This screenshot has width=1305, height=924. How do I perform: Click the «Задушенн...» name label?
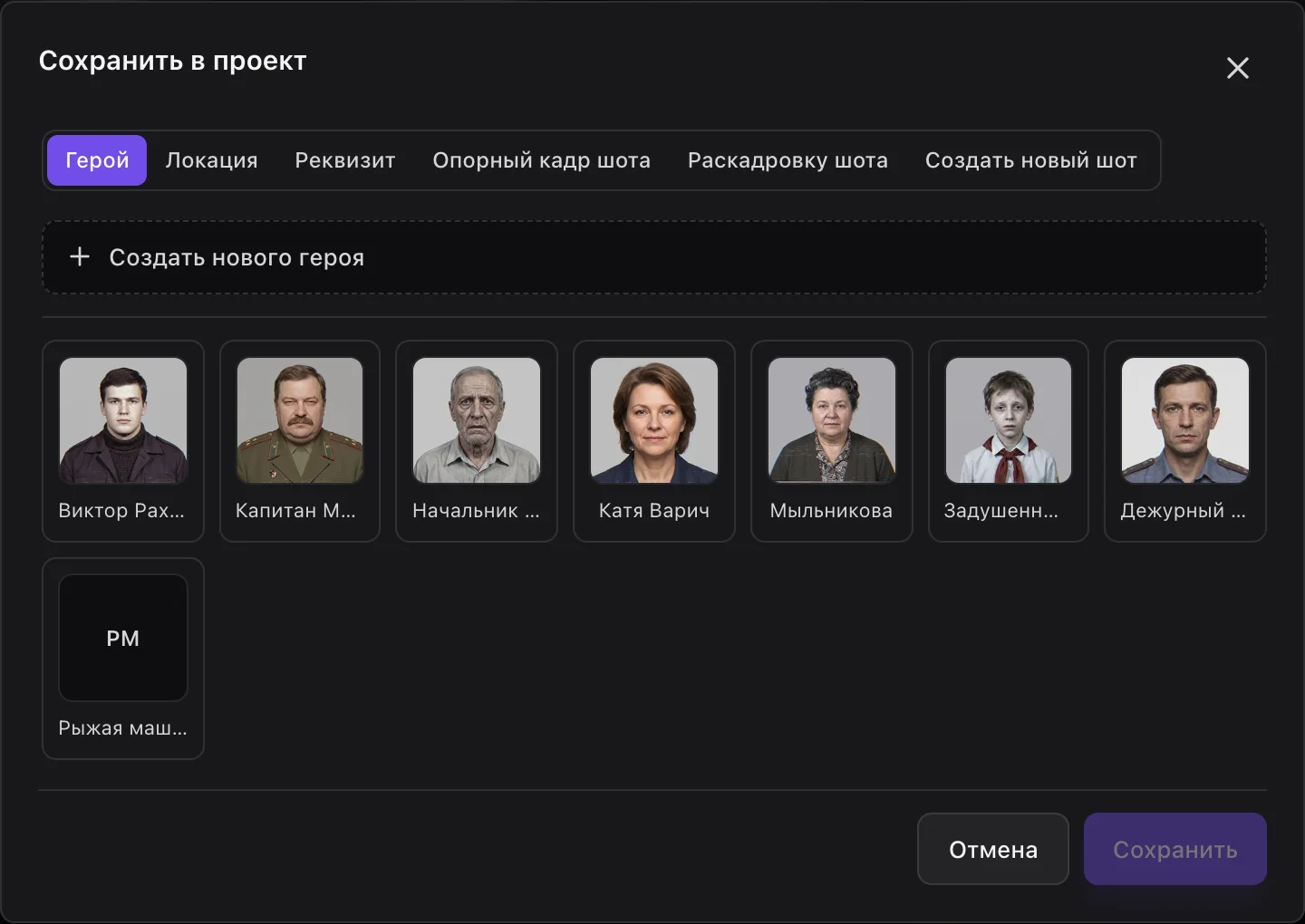[x=1001, y=511]
